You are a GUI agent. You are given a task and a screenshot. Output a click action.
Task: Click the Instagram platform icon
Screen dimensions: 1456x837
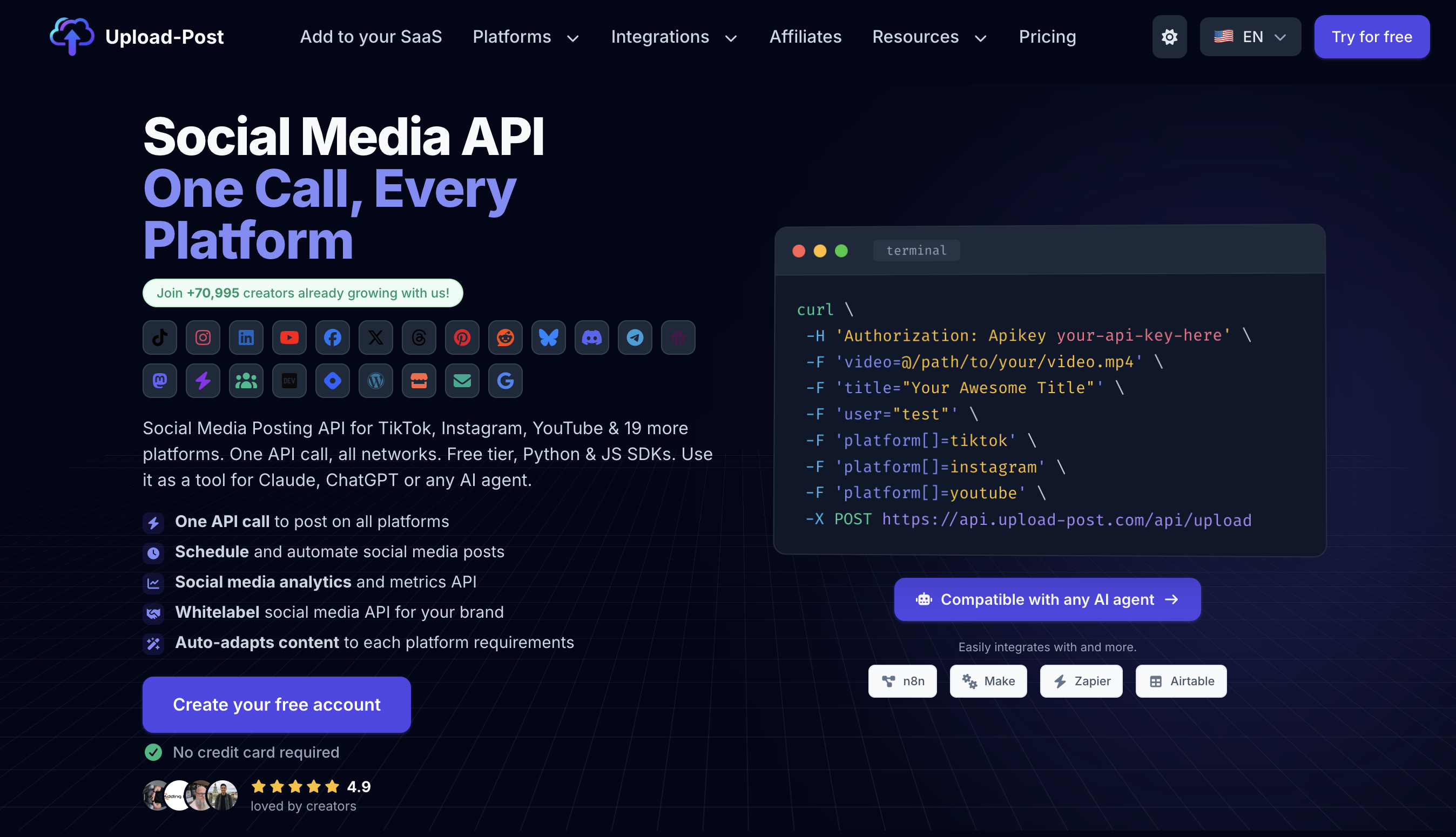(203, 337)
